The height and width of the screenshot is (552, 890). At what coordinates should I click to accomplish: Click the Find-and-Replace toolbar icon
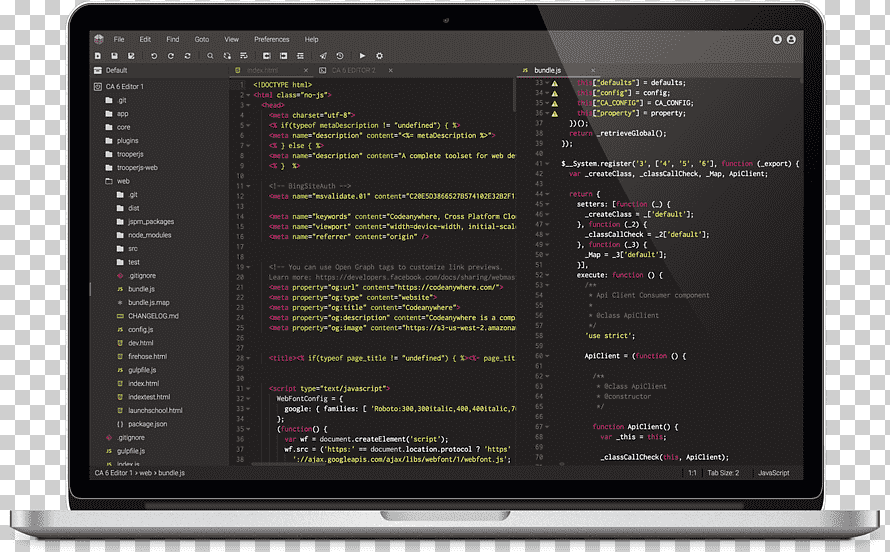[x=227, y=56]
